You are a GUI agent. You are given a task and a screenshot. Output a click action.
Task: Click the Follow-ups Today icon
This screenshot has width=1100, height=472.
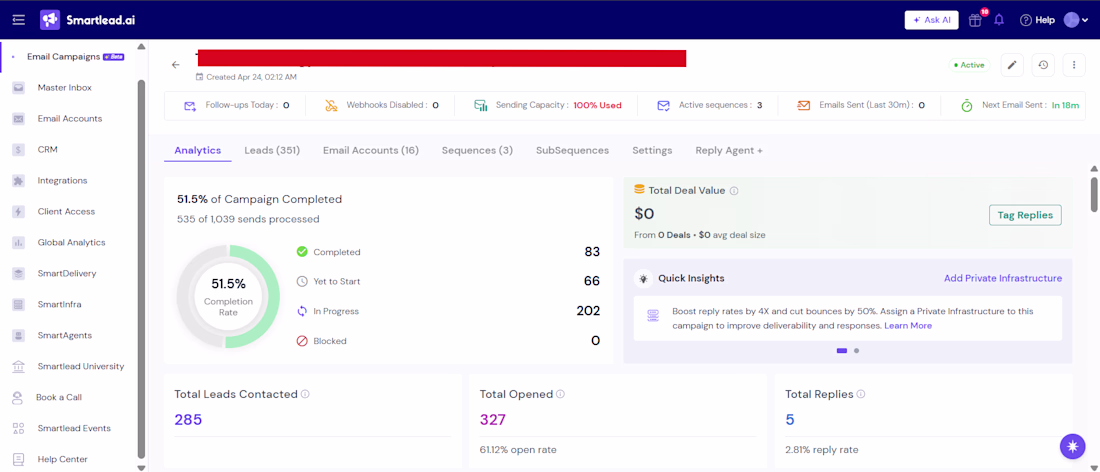pos(189,106)
